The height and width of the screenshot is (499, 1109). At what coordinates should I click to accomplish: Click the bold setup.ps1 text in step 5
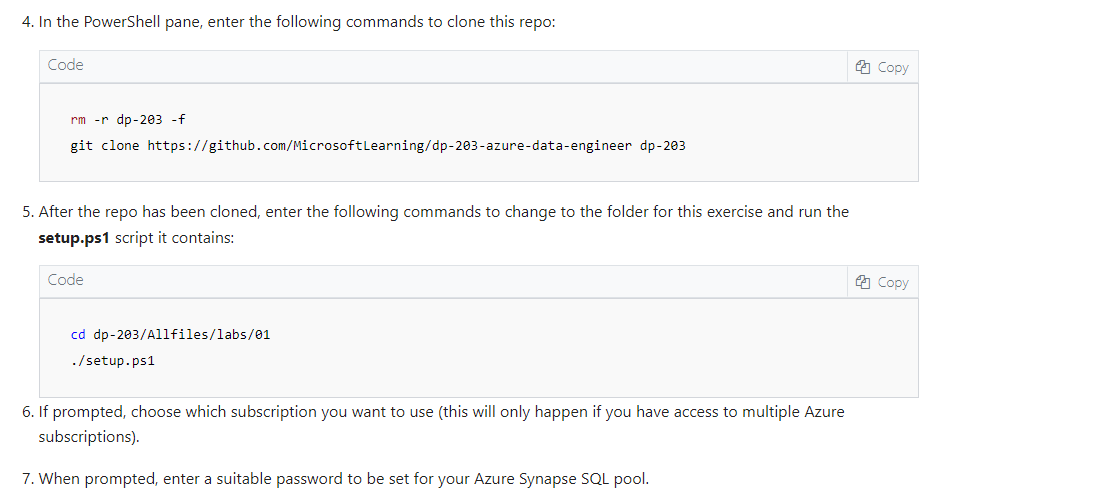tap(74, 237)
